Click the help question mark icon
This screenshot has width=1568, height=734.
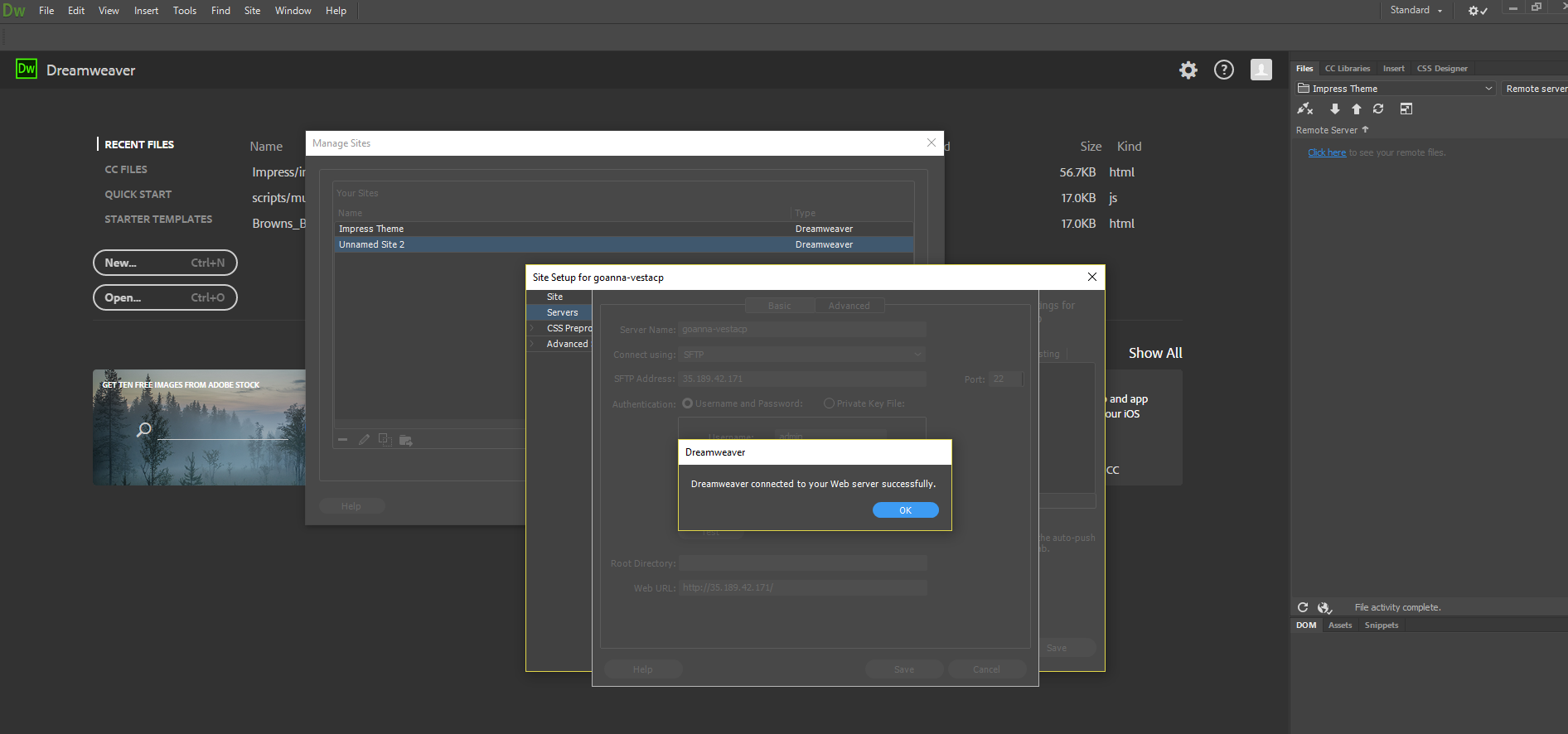1224,70
